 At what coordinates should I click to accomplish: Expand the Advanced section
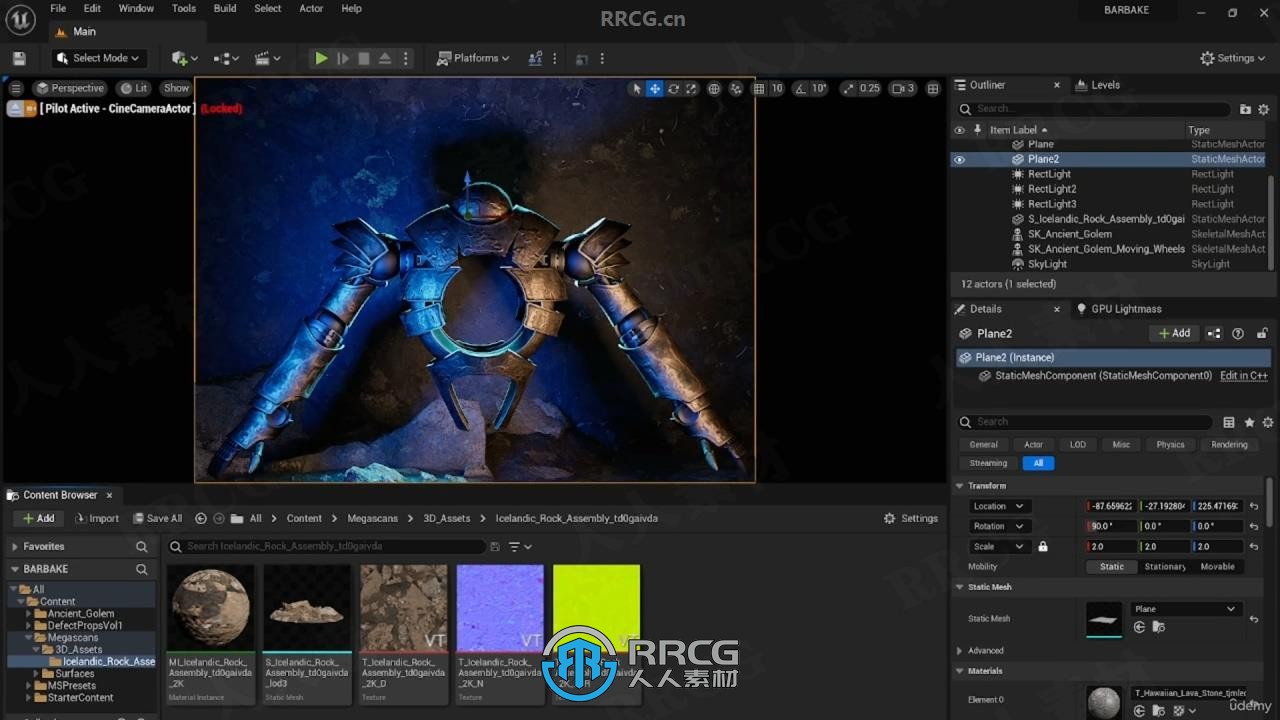[x=960, y=650]
